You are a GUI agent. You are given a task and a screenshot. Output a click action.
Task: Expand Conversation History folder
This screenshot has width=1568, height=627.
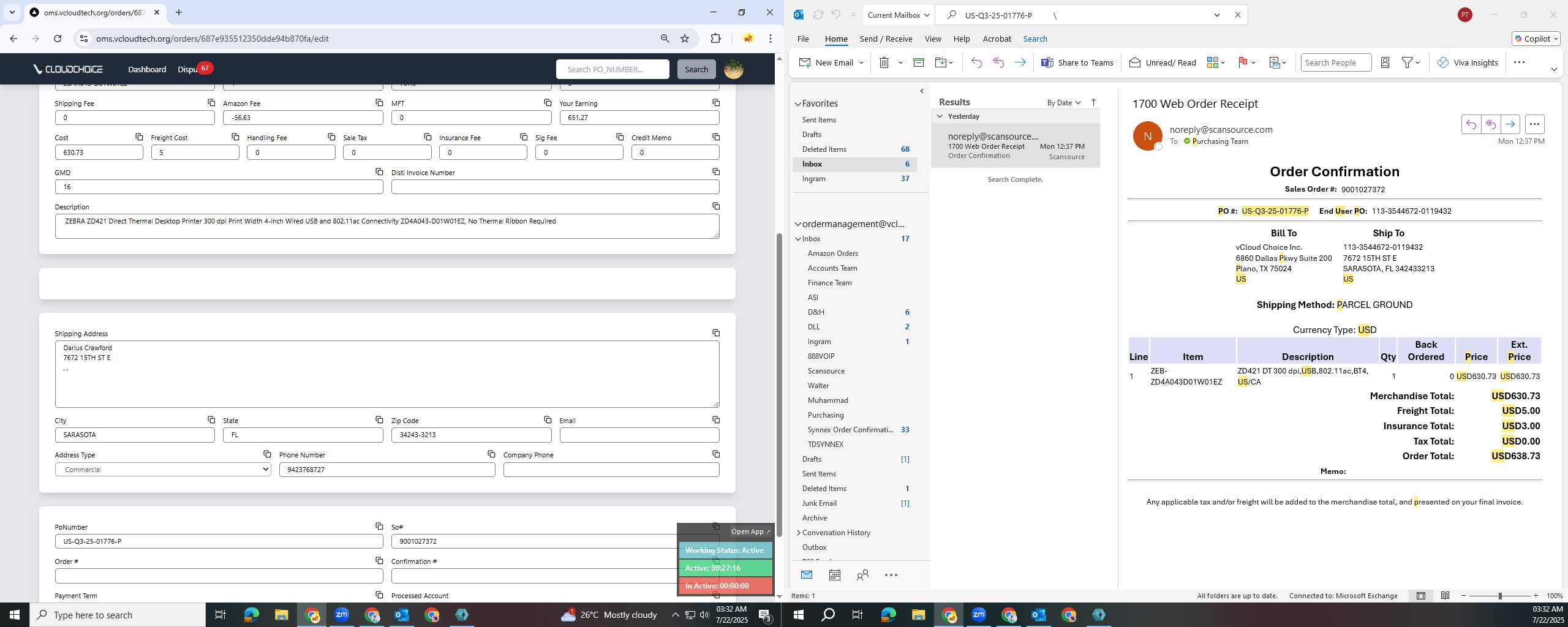[x=798, y=533]
